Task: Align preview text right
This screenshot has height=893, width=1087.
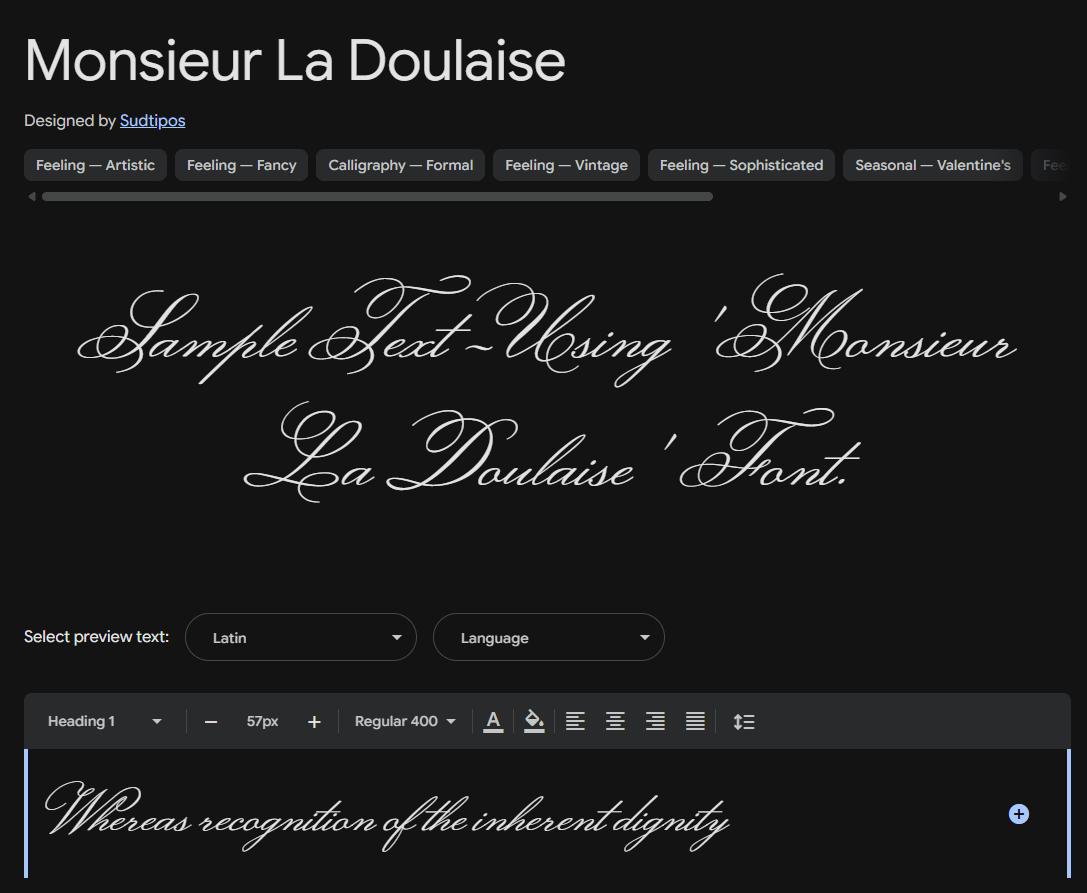Action: click(x=655, y=721)
